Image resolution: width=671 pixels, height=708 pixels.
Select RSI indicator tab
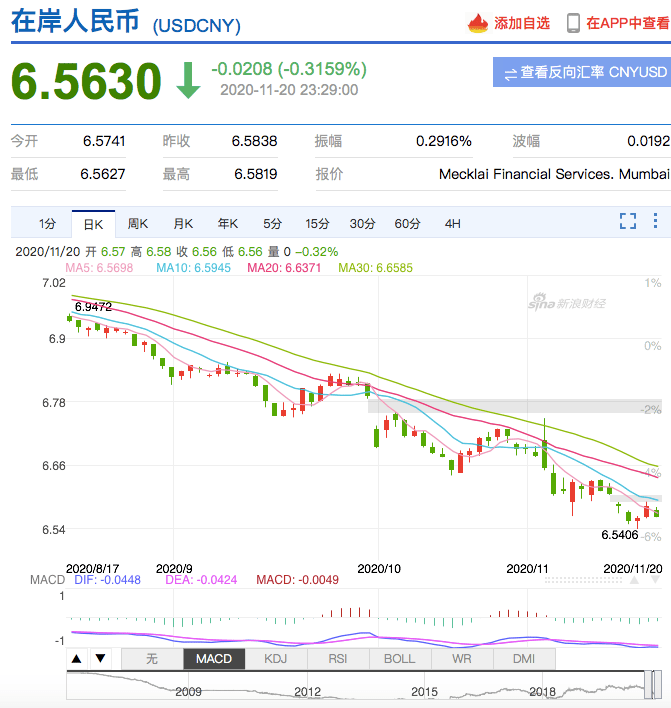pos(338,659)
